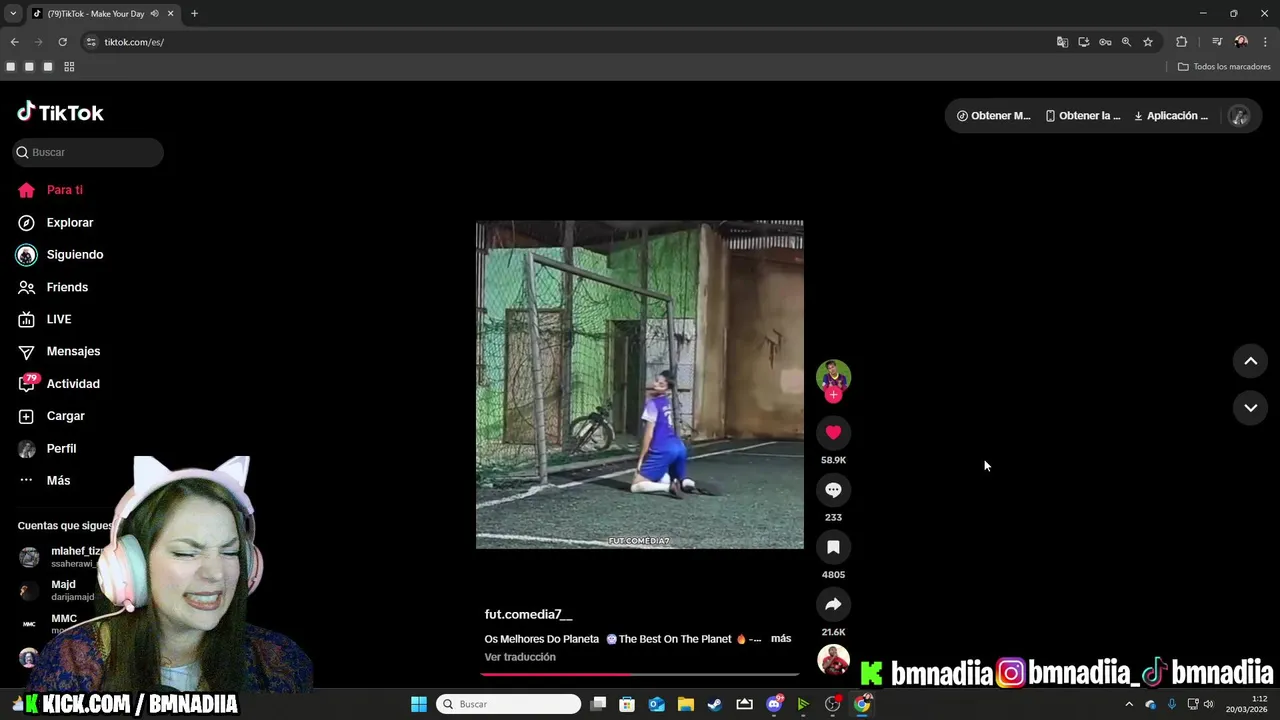Reload the page with the refresh icon
The height and width of the screenshot is (720, 1280).
[x=62, y=42]
